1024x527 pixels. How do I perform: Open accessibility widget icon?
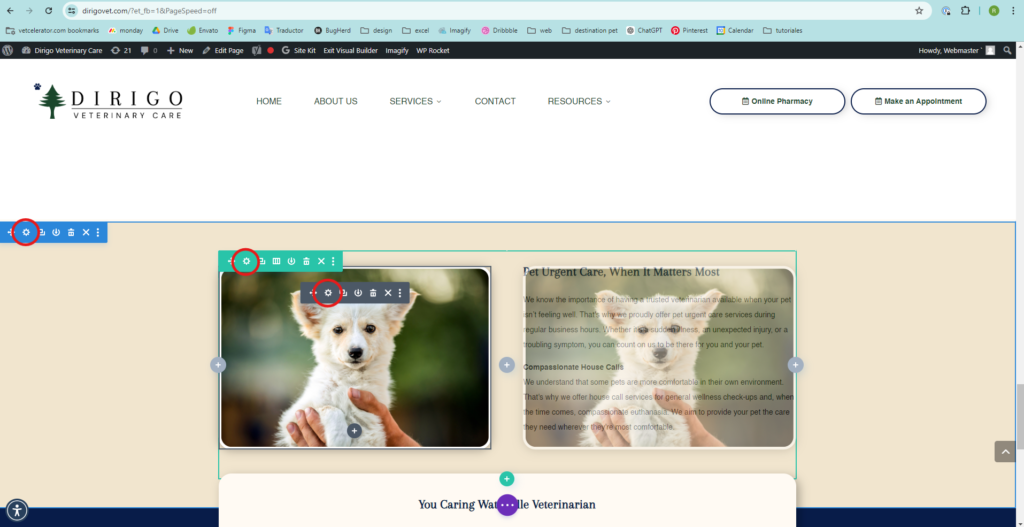17,511
